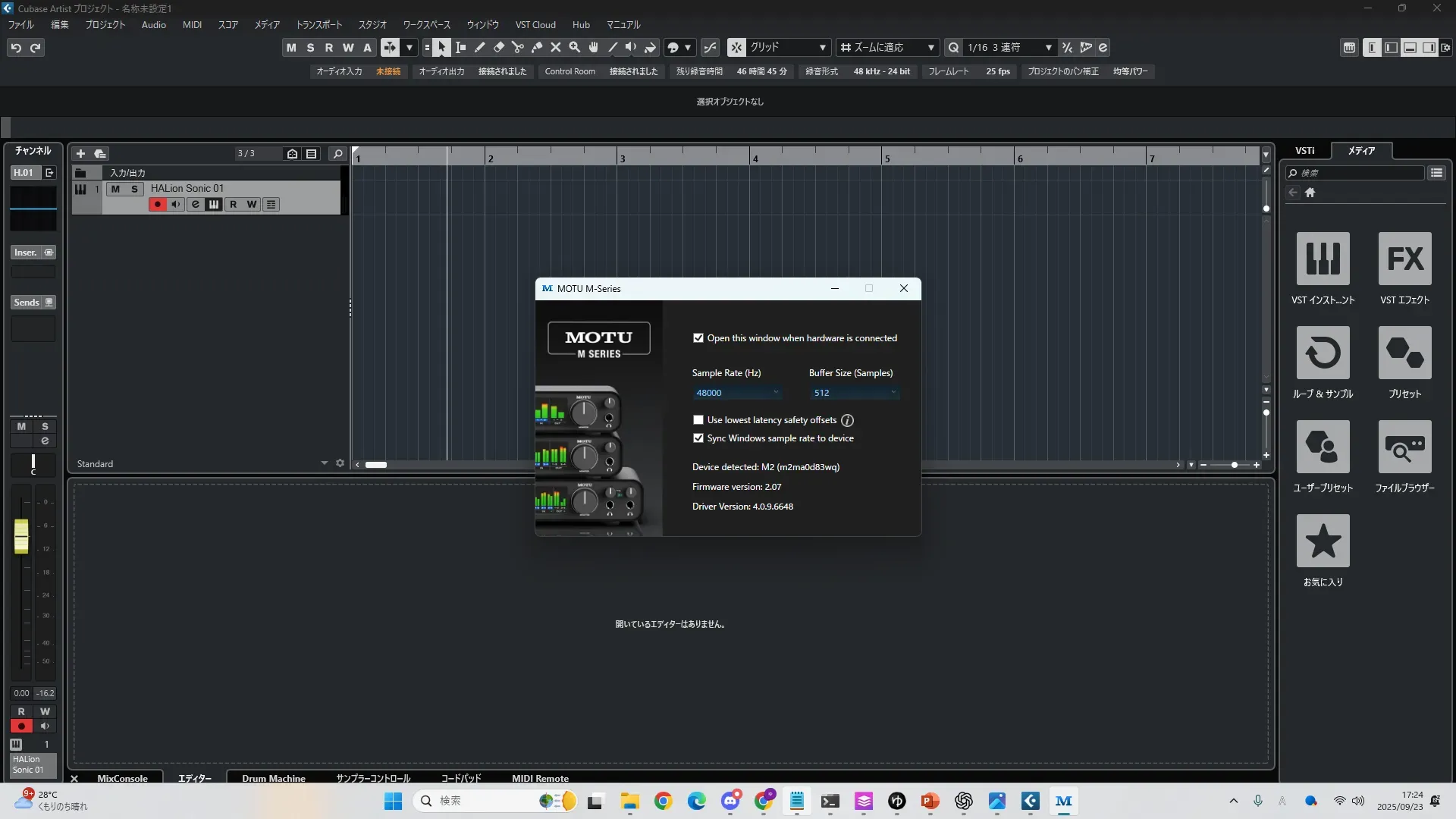Select the Draw pencil tool
Screen dimensions: 1456x819
pos(479,48)
